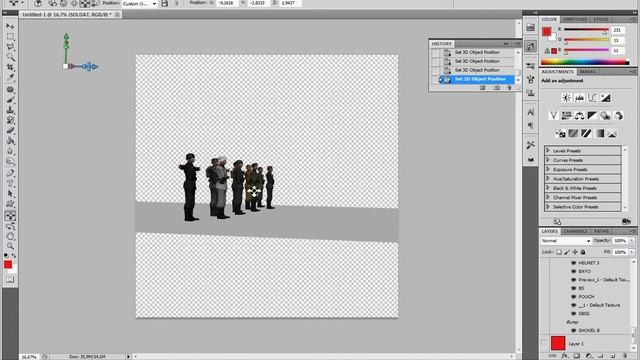Select the History Brush tool
Screen dimensions: 640x360
pyautogui.click(x=10, y=120)
